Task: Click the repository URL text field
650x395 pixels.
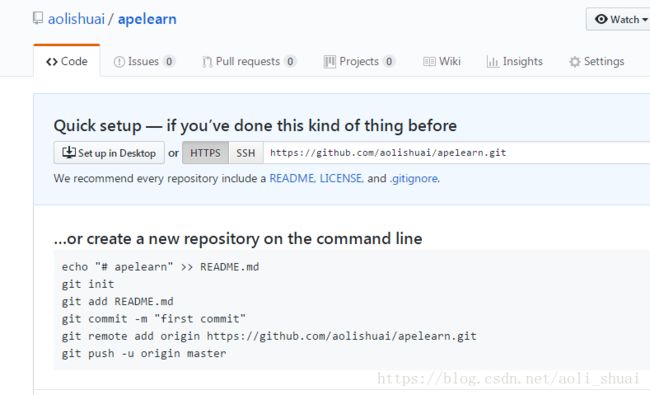Action: [x=456, y=153]
